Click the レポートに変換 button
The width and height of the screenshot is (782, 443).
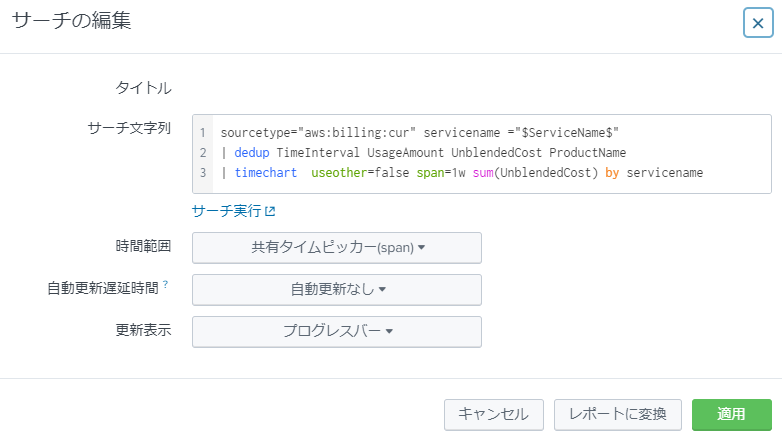[x=617, y=414]
